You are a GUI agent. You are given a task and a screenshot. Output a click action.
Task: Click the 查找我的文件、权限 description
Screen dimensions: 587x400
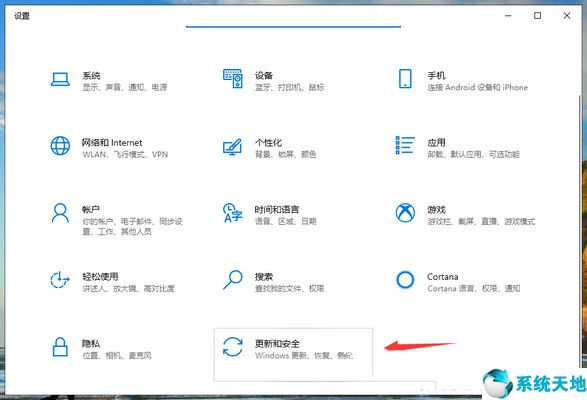pyautogui.click(x=289, y=288)
